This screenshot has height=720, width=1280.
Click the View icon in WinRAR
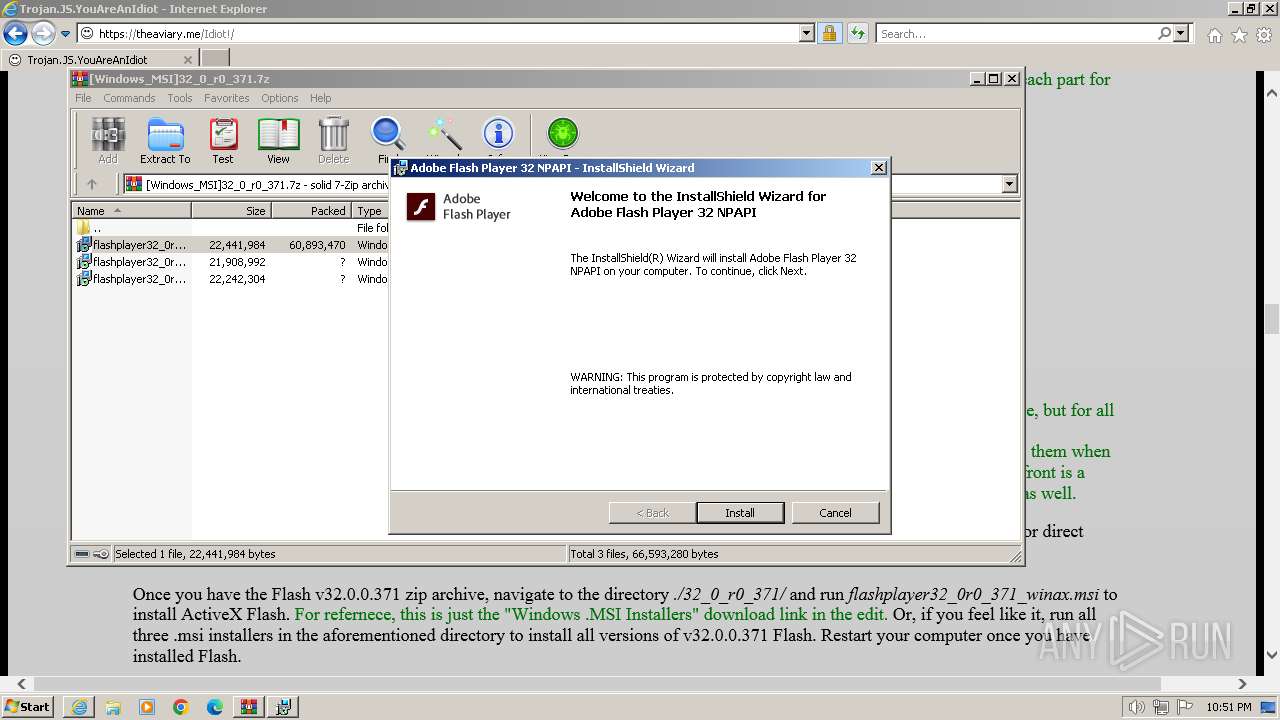coord(278,141)
